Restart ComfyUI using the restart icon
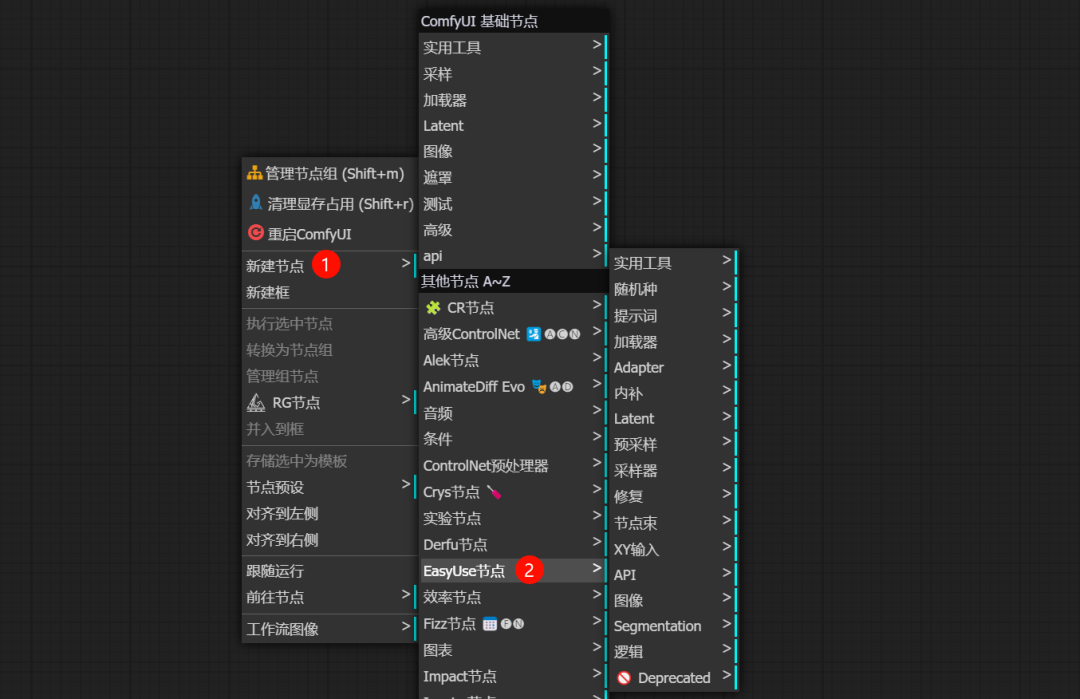Screen dimensions: 1080x699 click(253, 232)
